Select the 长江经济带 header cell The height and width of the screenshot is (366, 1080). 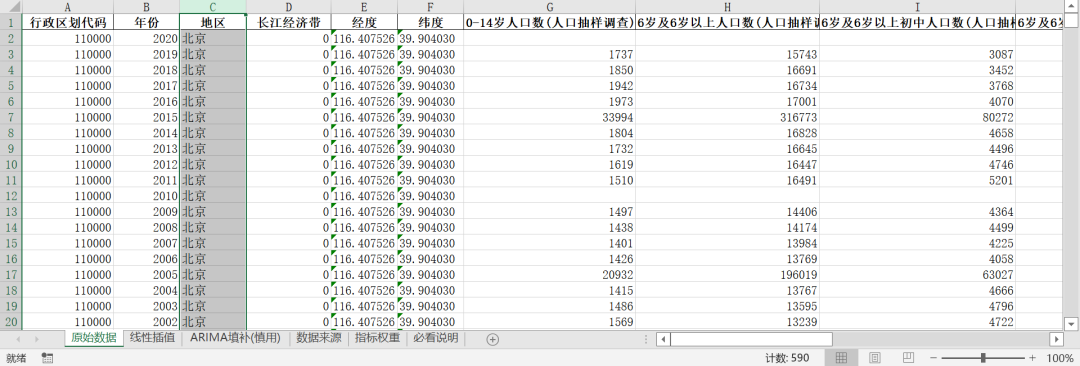(289, 22)
